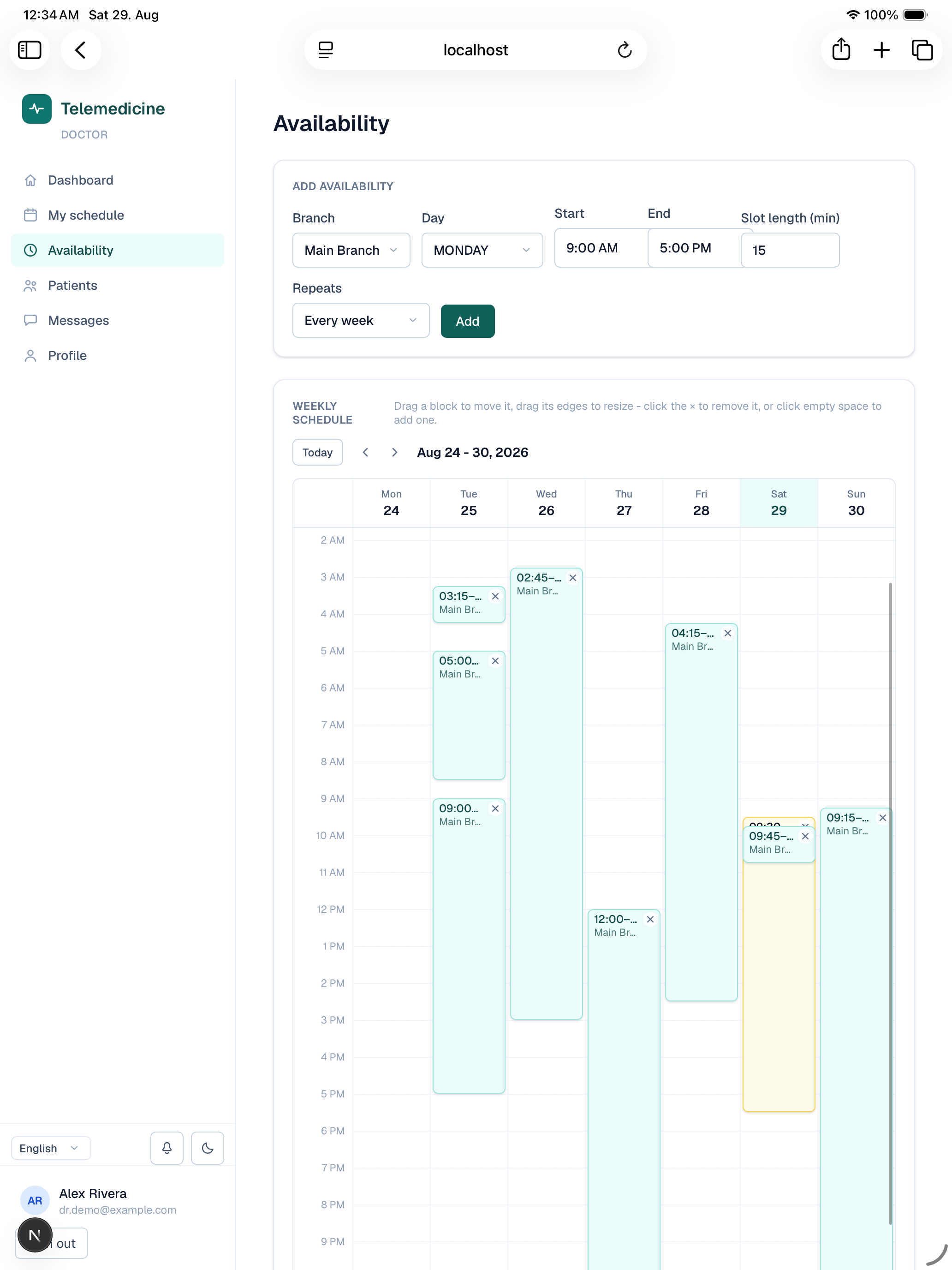Change language from English dropdown
Screen dimensions: 952x1270
coord(51,1148)
